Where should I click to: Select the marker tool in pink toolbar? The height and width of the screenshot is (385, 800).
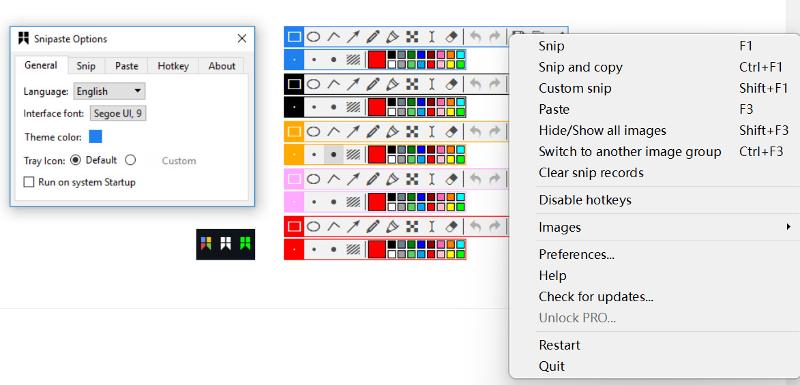[392, 179]
